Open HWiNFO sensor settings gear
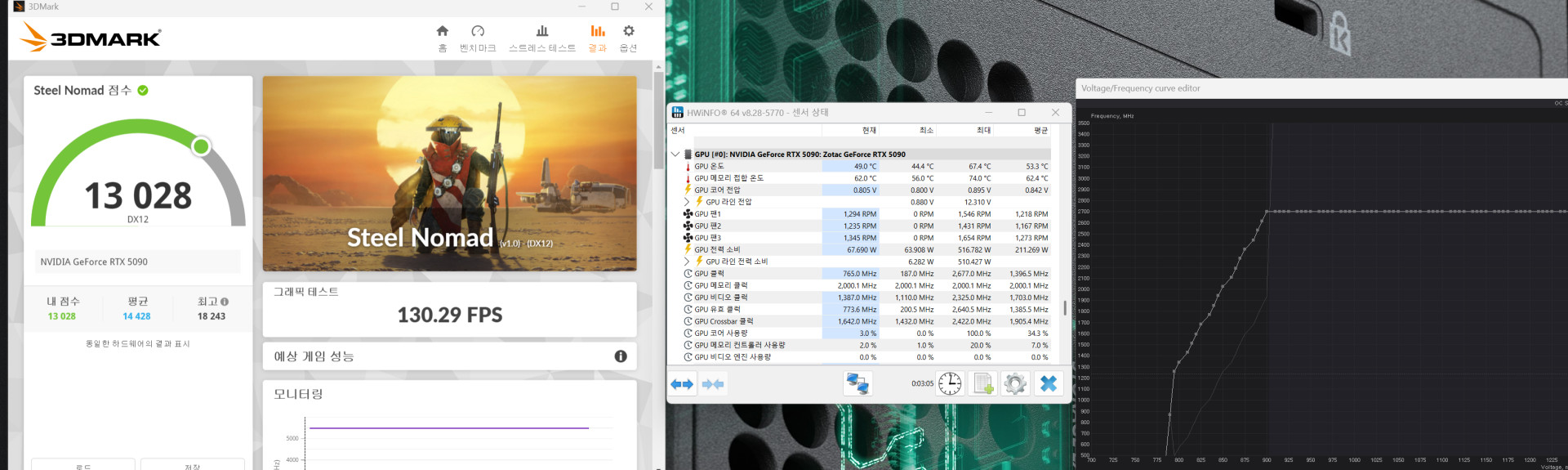Image resolution: width=1568 pixels, height=470 pixels. click(x=1015, y=383)
